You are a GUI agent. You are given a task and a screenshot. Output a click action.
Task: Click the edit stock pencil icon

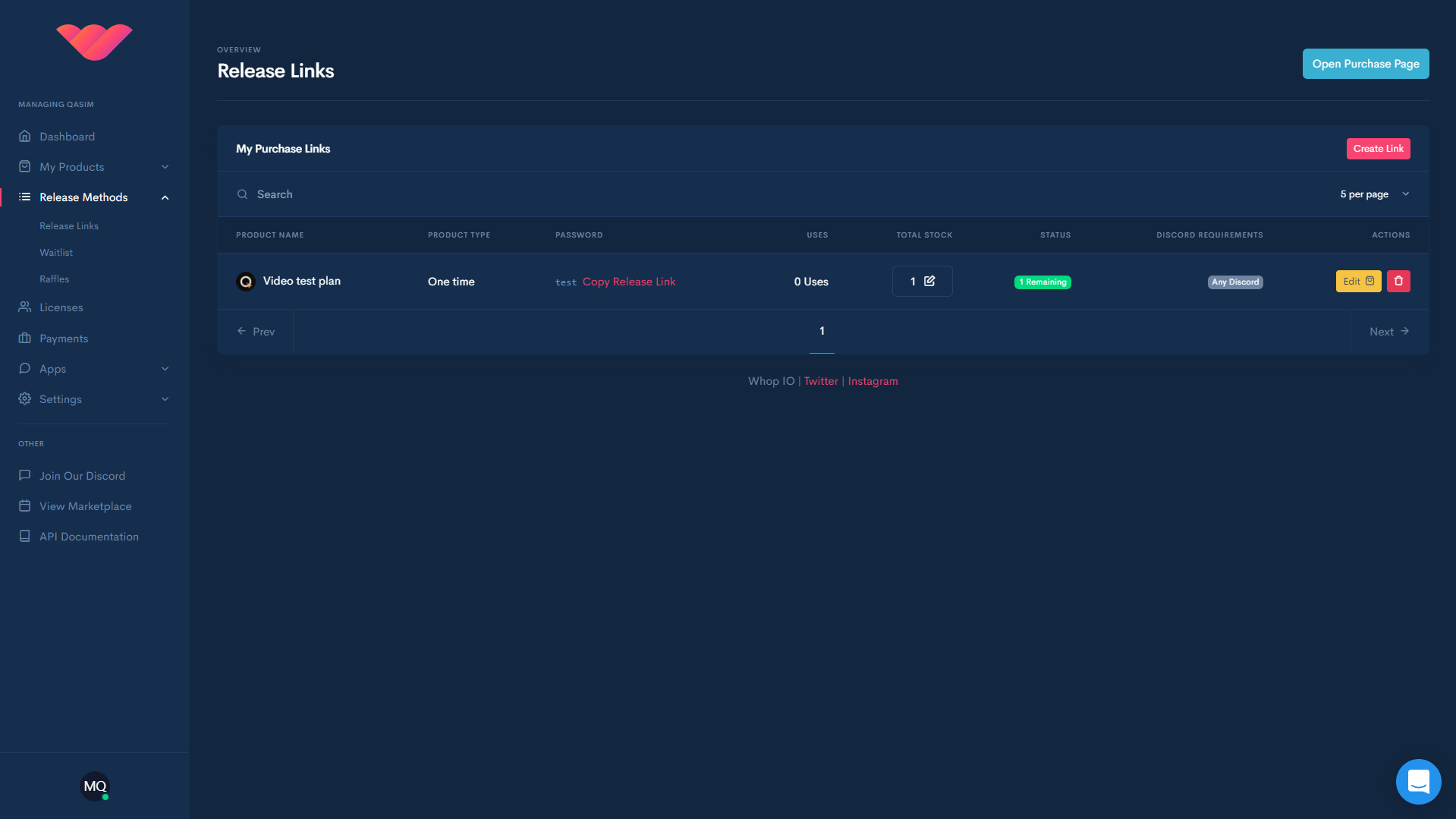tap(929, 281)
